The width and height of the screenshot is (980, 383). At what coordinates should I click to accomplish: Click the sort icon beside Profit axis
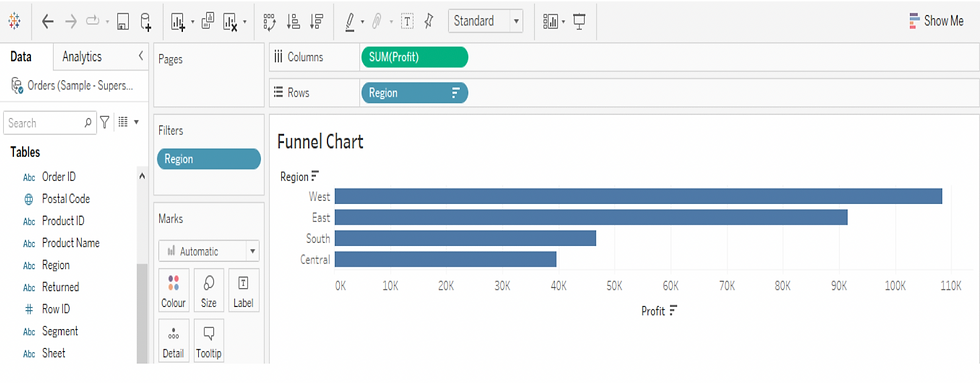tap(673, 311)
